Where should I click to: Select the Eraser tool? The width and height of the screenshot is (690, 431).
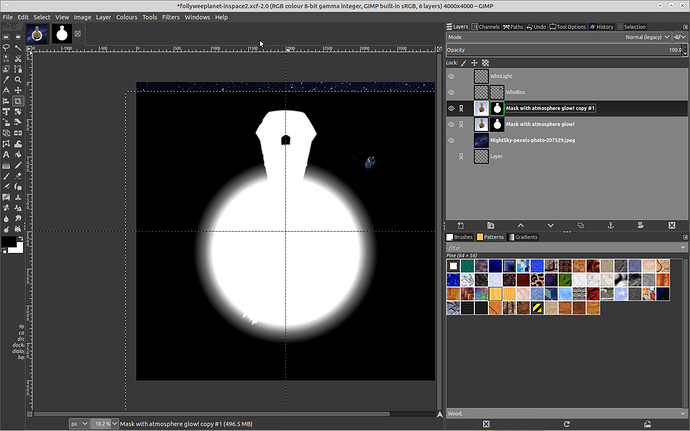pos(18,176)
